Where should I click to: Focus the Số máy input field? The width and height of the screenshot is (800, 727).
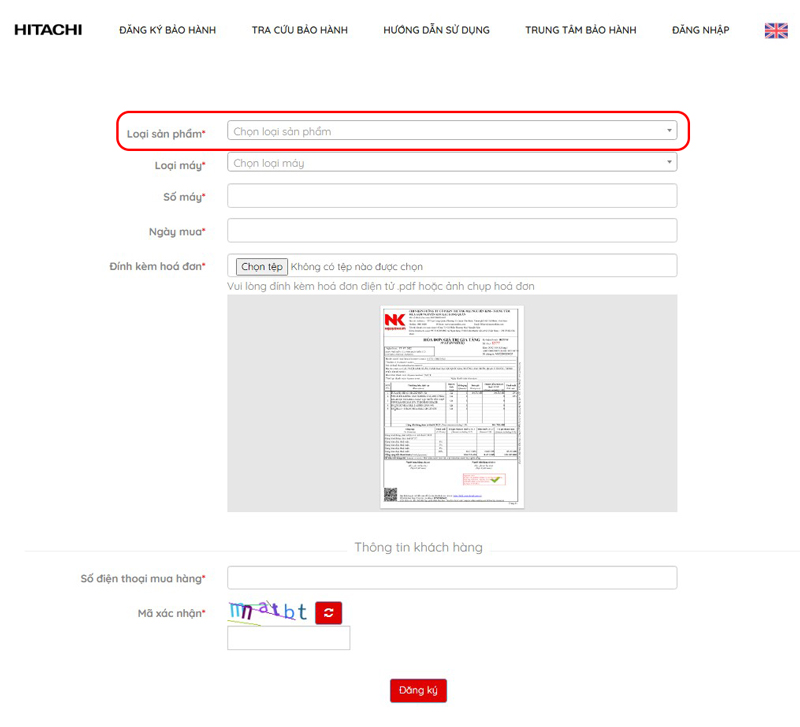pyautogui.click(x=452, y=196)
